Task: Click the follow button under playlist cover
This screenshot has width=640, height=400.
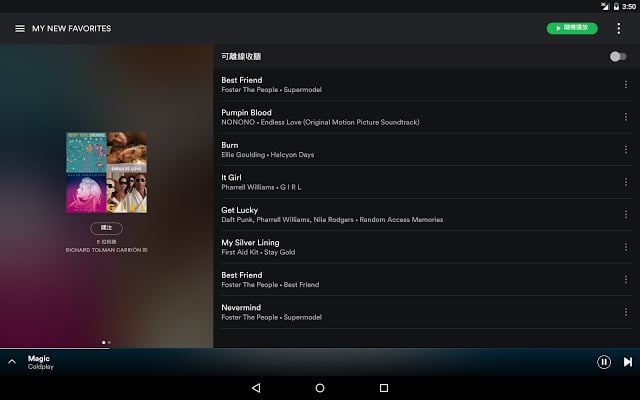Action: pos(106,228)
